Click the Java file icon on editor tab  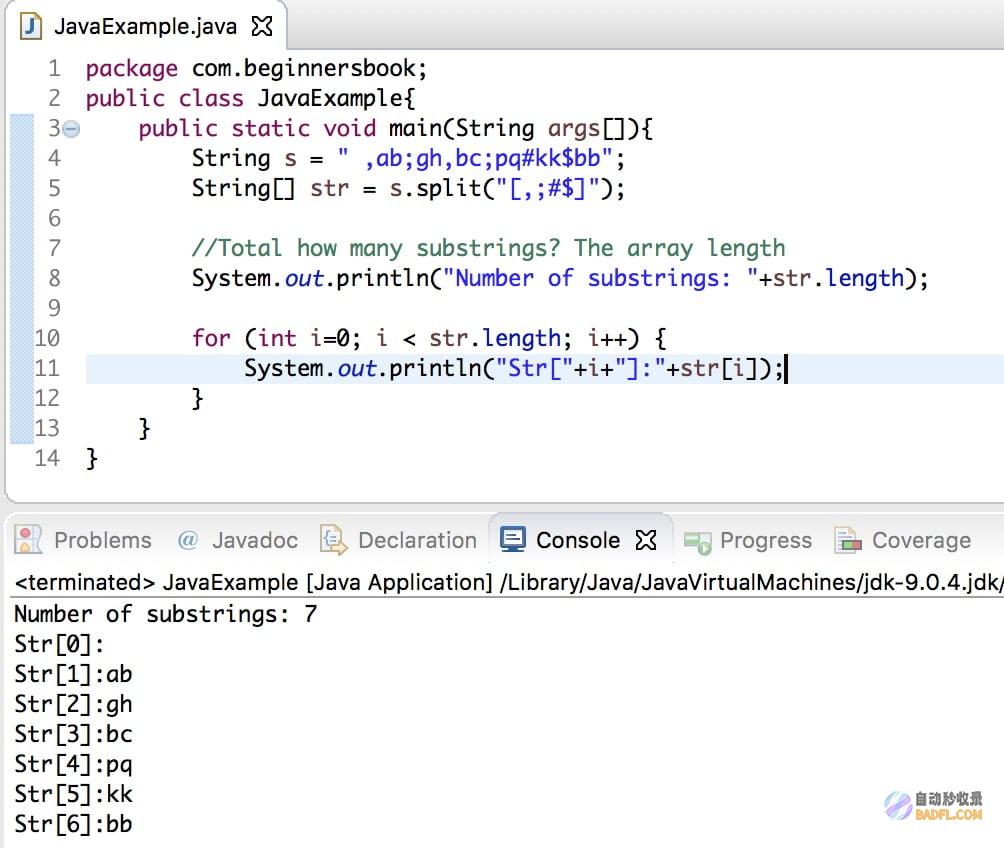click(x=30, y=26)
